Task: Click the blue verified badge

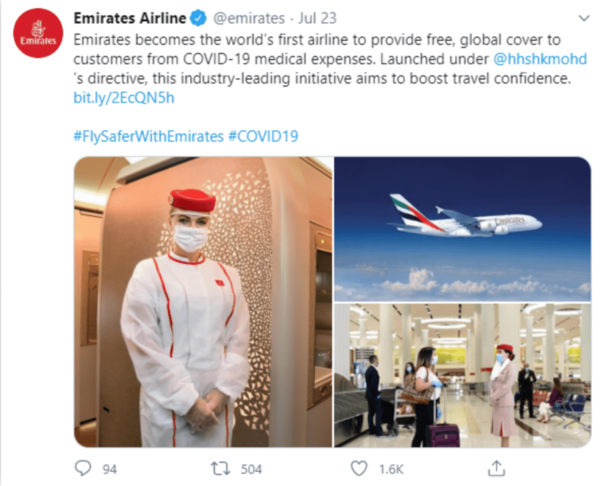Action: (198, 18)
